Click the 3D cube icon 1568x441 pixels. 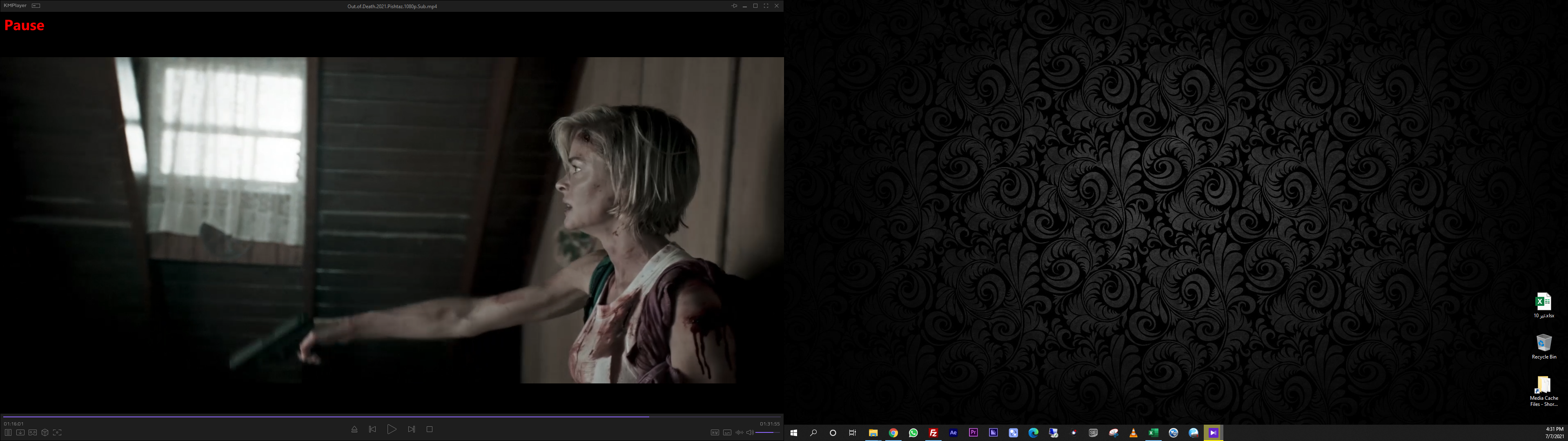(45, 432)
